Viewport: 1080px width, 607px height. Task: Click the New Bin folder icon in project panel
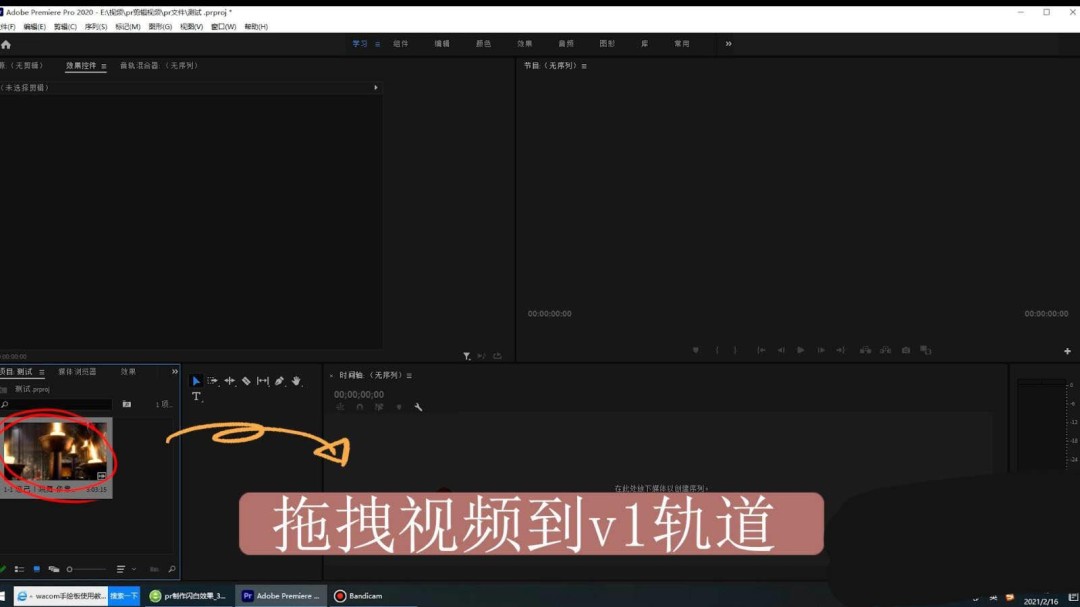(x=127, y=404)
